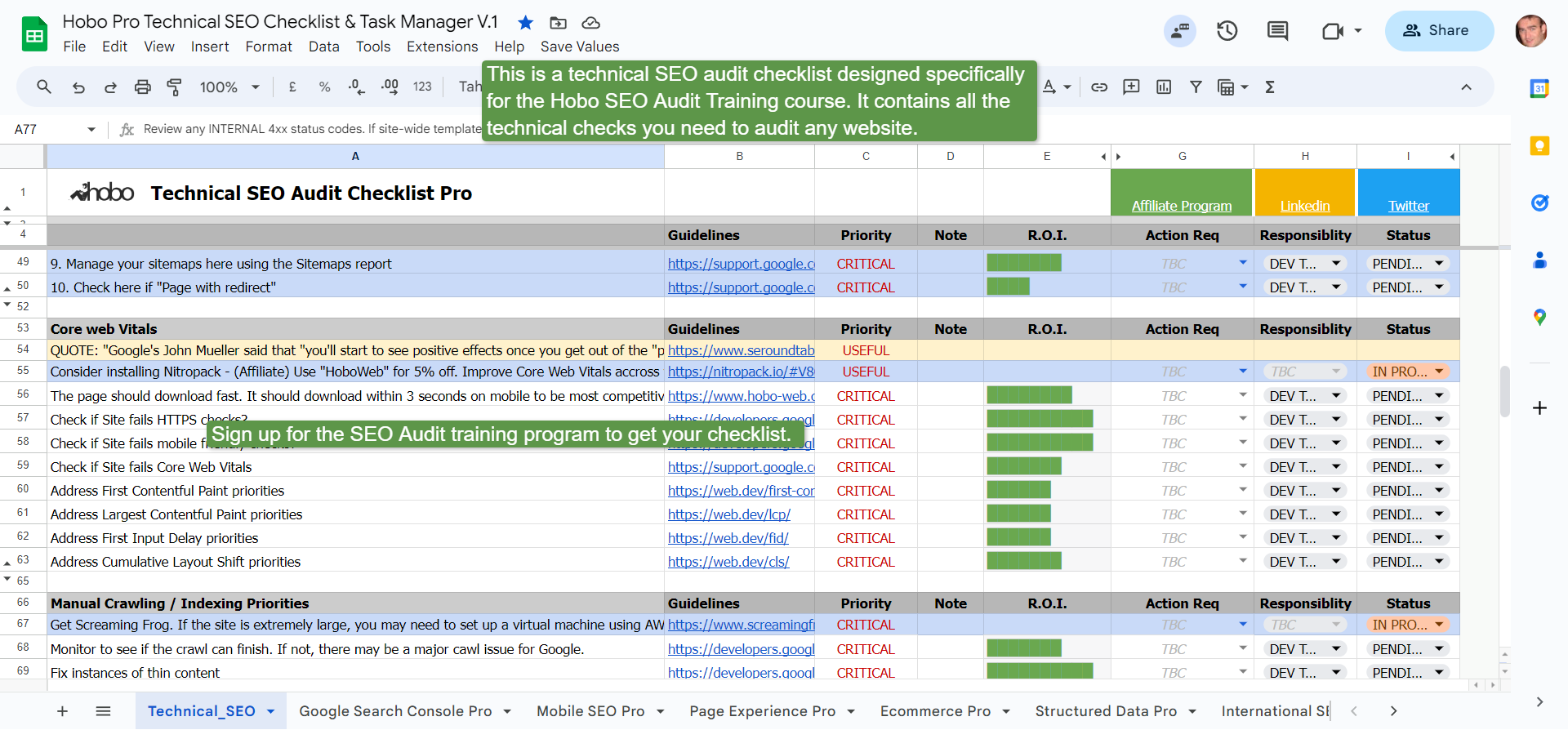Click the vertical scrollbar thumb
This screenshot has width=1568, height=730.
point(1505,392)
